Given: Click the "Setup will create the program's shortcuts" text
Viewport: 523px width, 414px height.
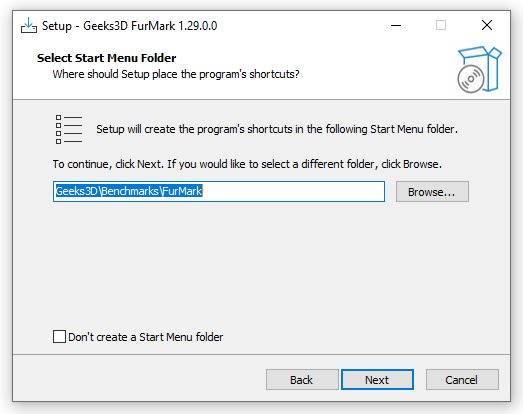Looking at the screenshot, I should (x=277, y=129).
